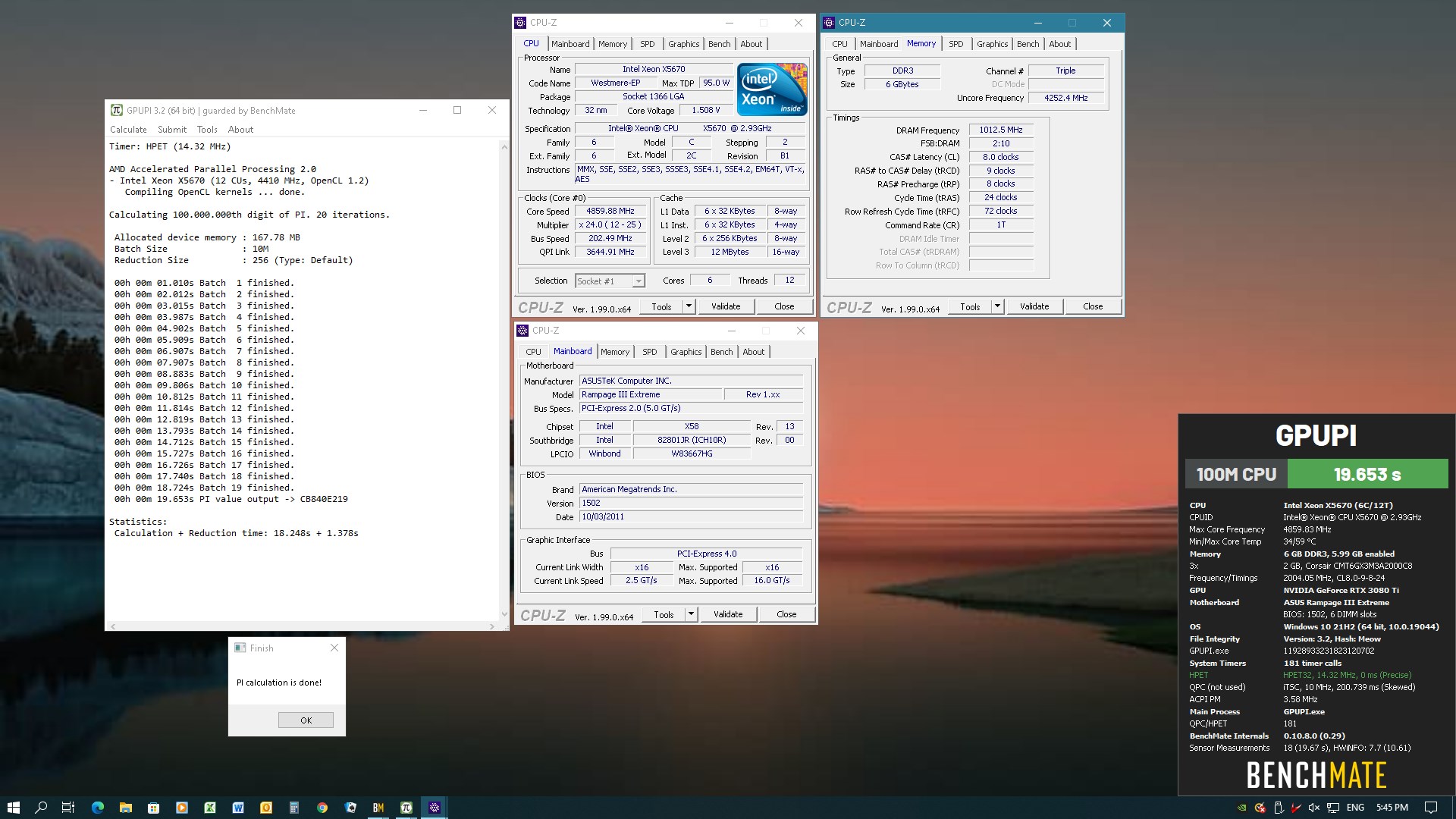
Task: Launch Excel from the taskbar
Action: point(210,808)
